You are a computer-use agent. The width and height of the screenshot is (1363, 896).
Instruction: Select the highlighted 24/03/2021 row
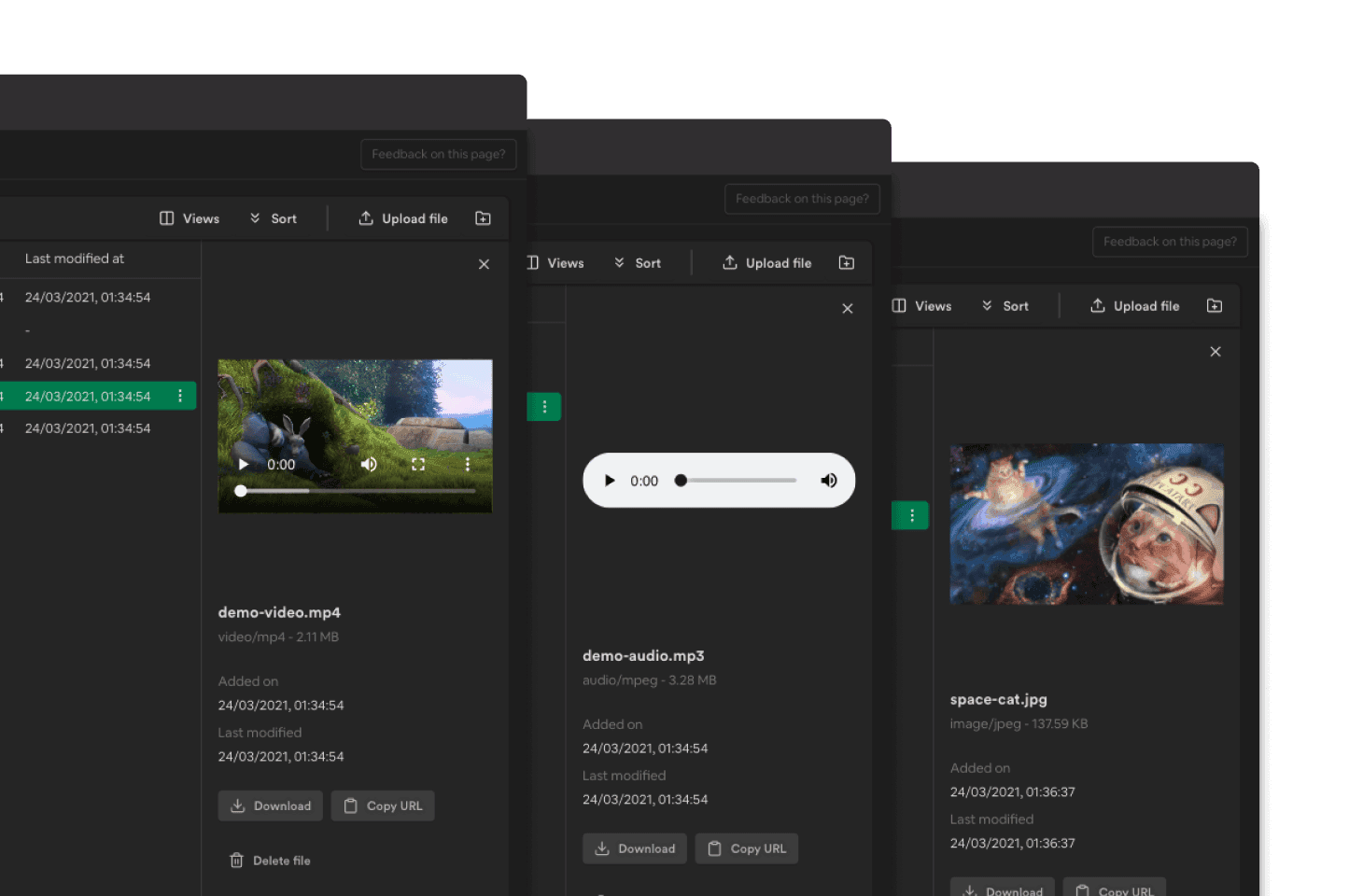coord(88,396)
